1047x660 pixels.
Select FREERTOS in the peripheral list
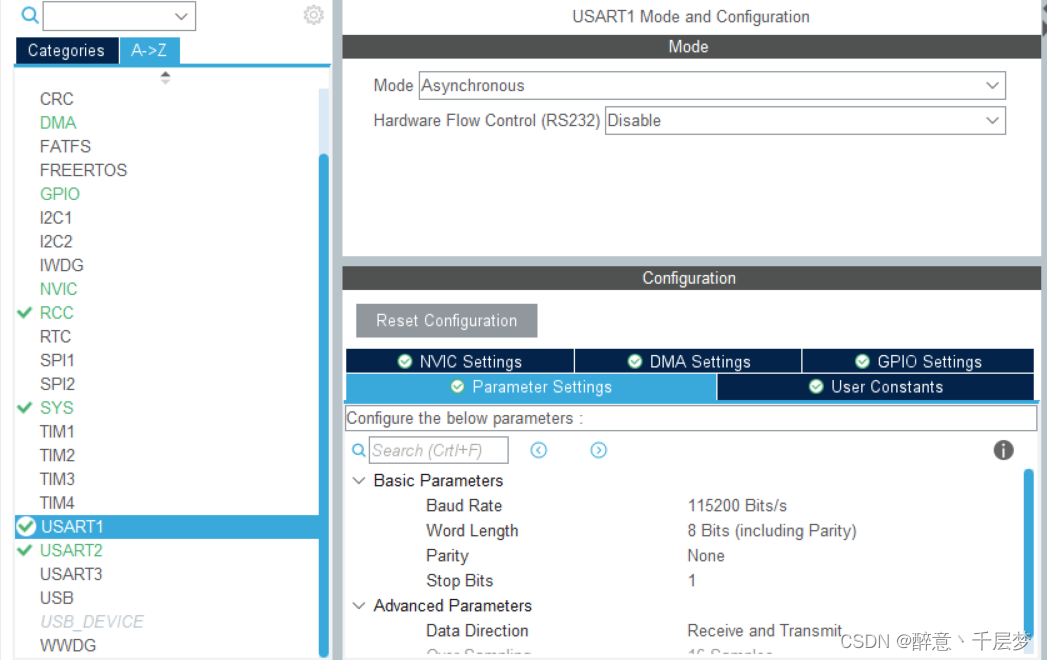83,170
